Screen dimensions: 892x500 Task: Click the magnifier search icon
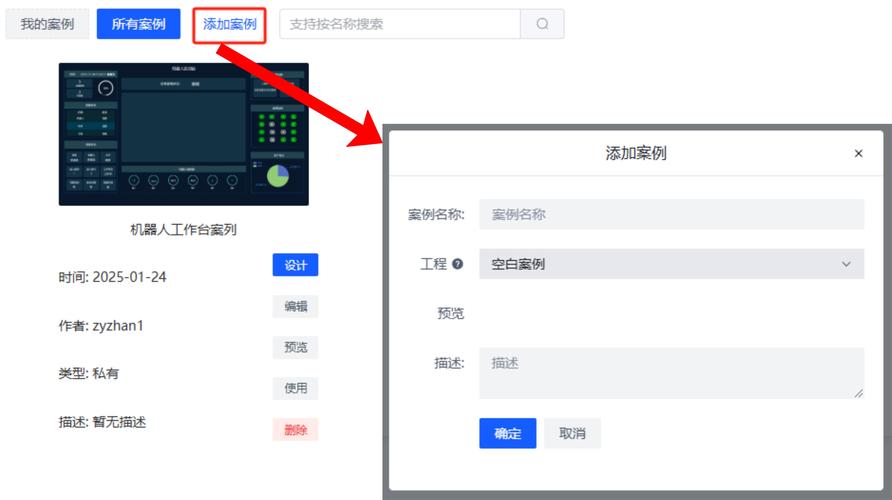542,24
